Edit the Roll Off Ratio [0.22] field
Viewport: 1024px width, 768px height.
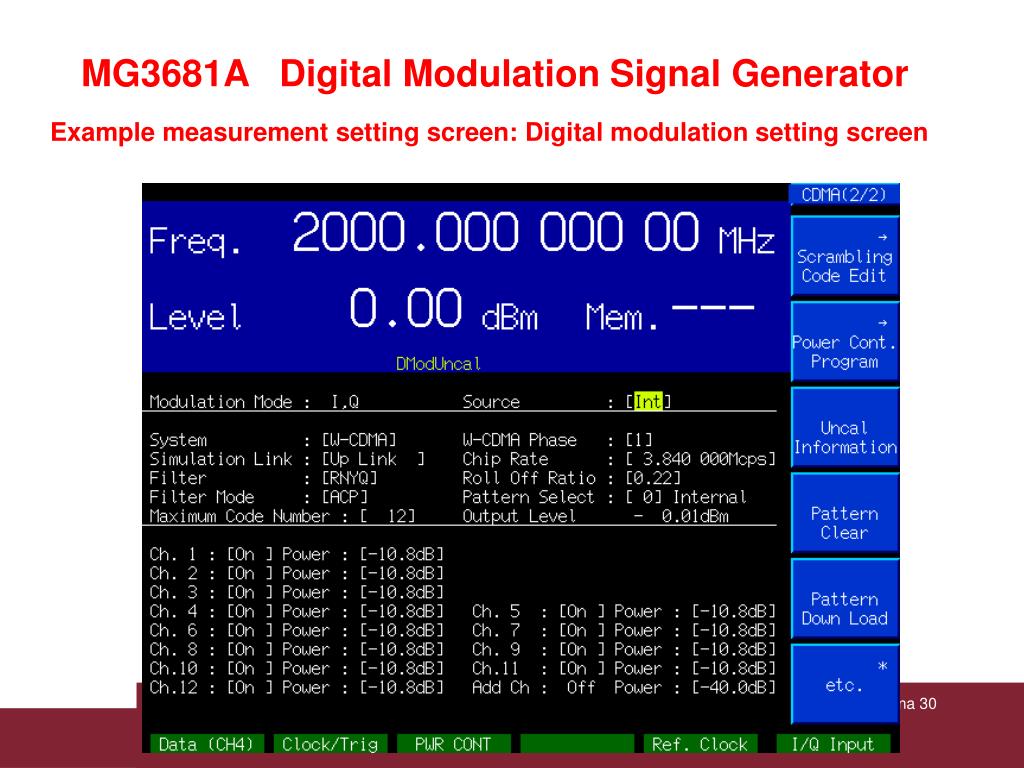(653, 478)
